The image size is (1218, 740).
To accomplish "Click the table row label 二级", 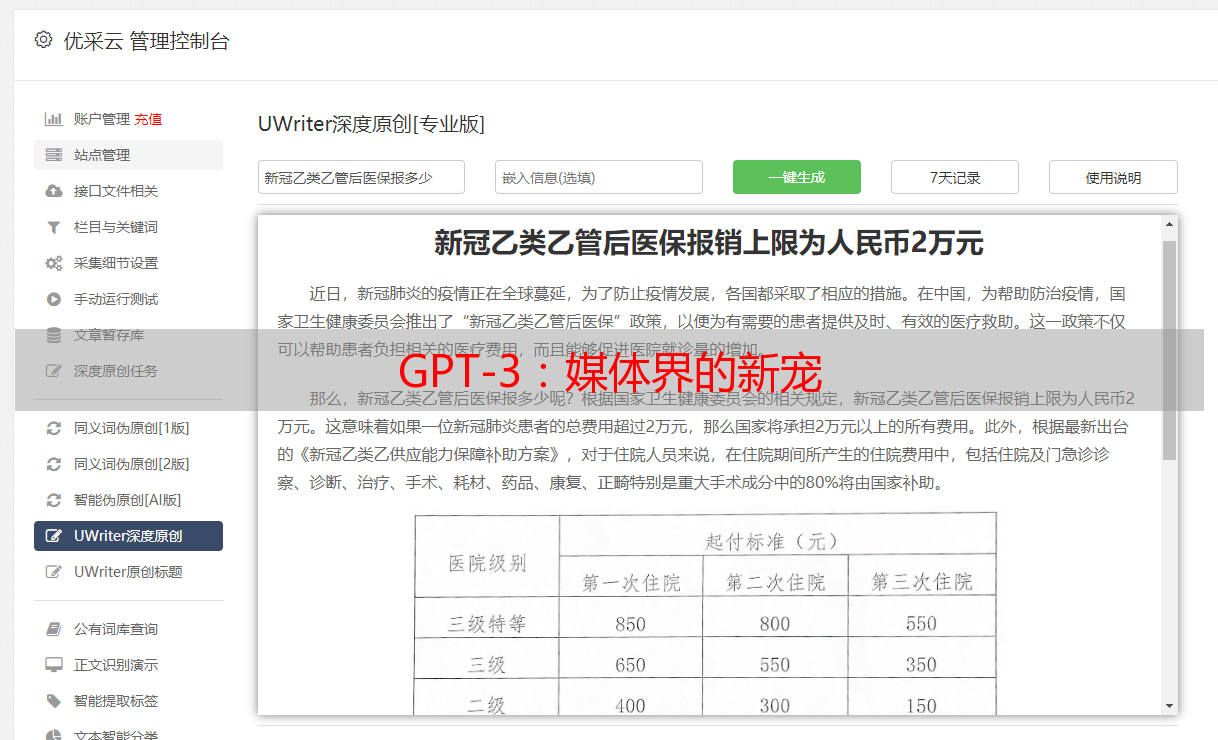I will 487,706.
